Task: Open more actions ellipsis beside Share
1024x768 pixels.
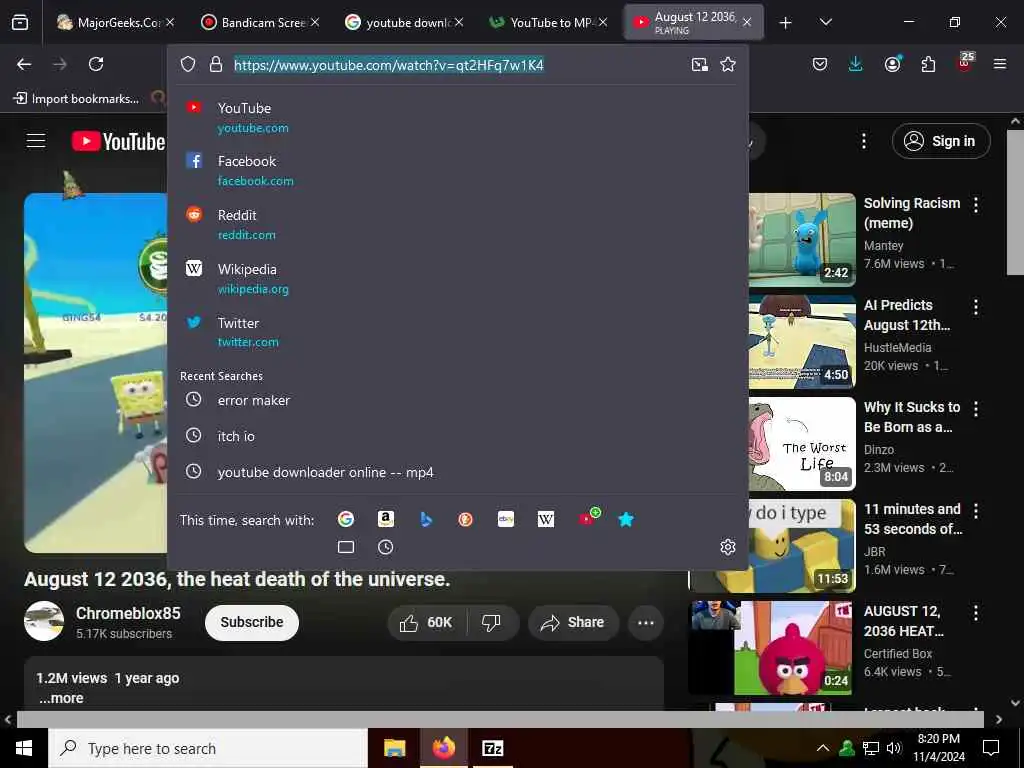Action: 646,622
